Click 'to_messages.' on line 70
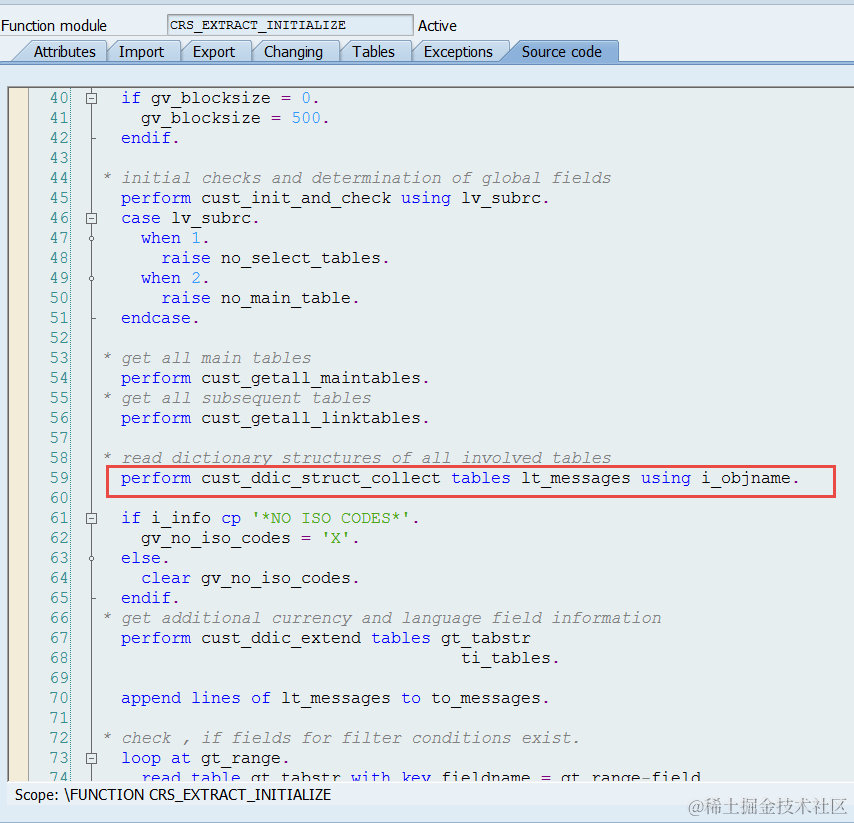854x823 pixels. (490, 698)
